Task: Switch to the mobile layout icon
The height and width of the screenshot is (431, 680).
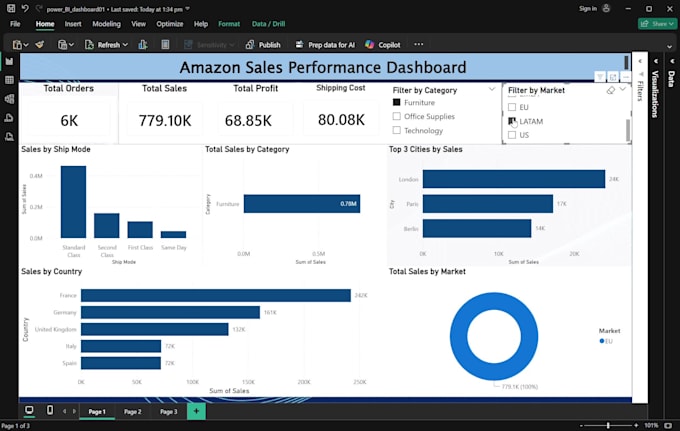Action: click(x=50, y=410)
